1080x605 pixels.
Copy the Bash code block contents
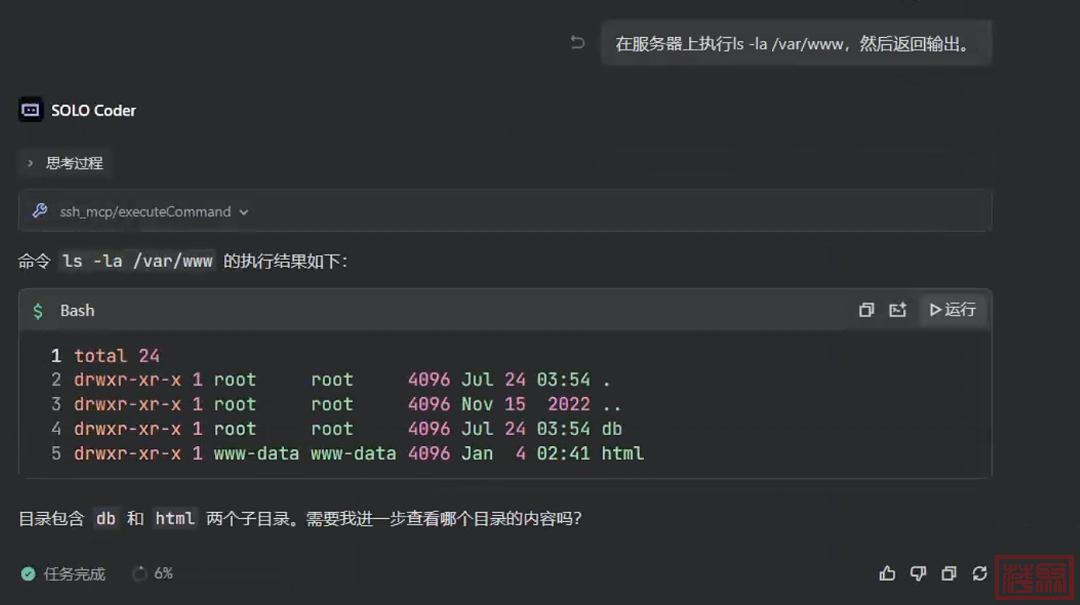pyautogui.click(x=866, y=310)
